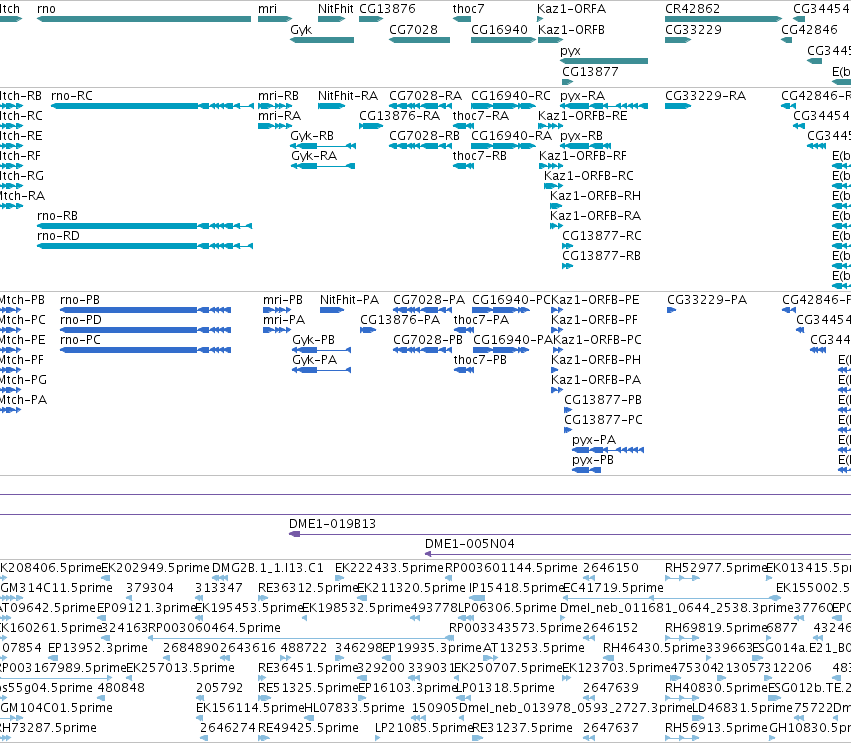
Task: Click the pyx-RA transcript label
Action: click(582, 96)
